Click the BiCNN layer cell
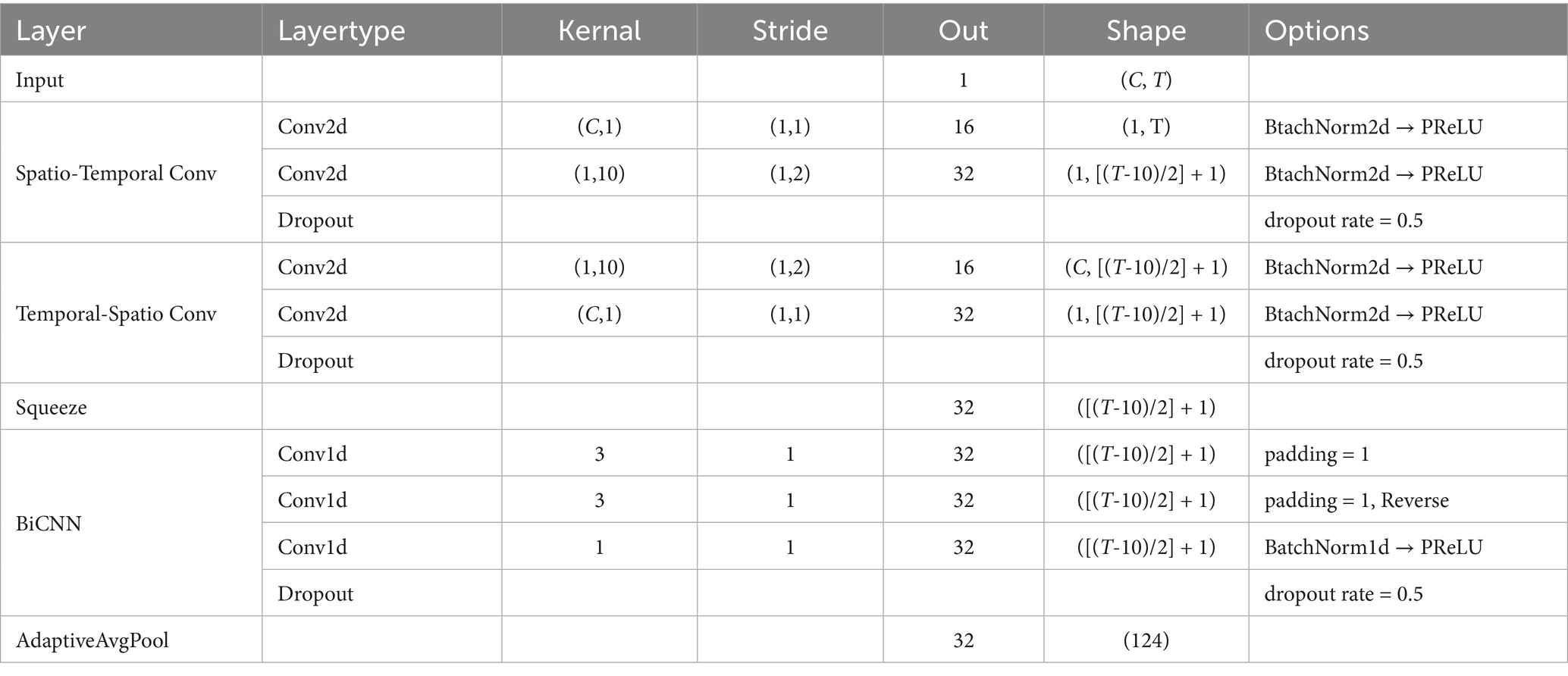The width and height of the screenshot is (1568, 676). pos(49,524)
